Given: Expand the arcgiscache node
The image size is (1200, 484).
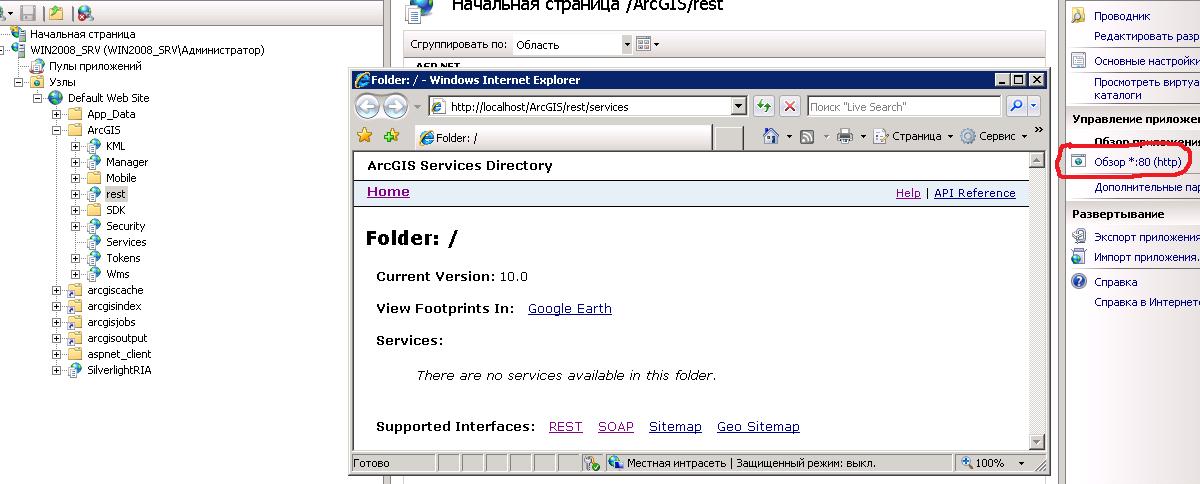Looking at the screenshot, I should [57, 290].
